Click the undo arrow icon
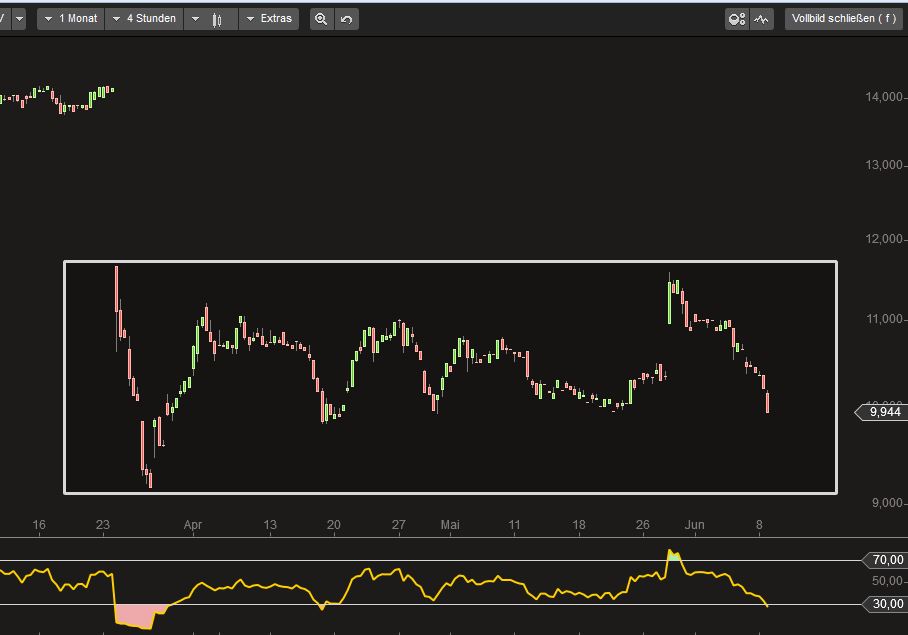 point(346,19)
